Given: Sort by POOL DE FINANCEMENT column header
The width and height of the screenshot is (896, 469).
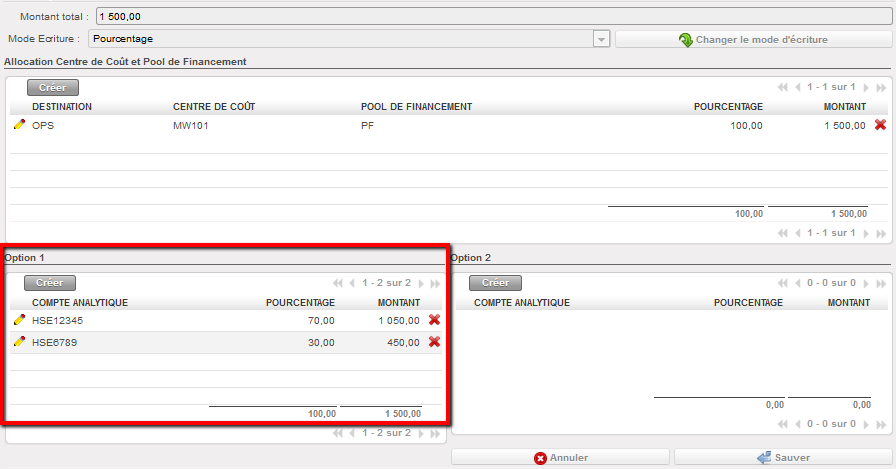Looking at the screenshot, I should tap(417, 107).
